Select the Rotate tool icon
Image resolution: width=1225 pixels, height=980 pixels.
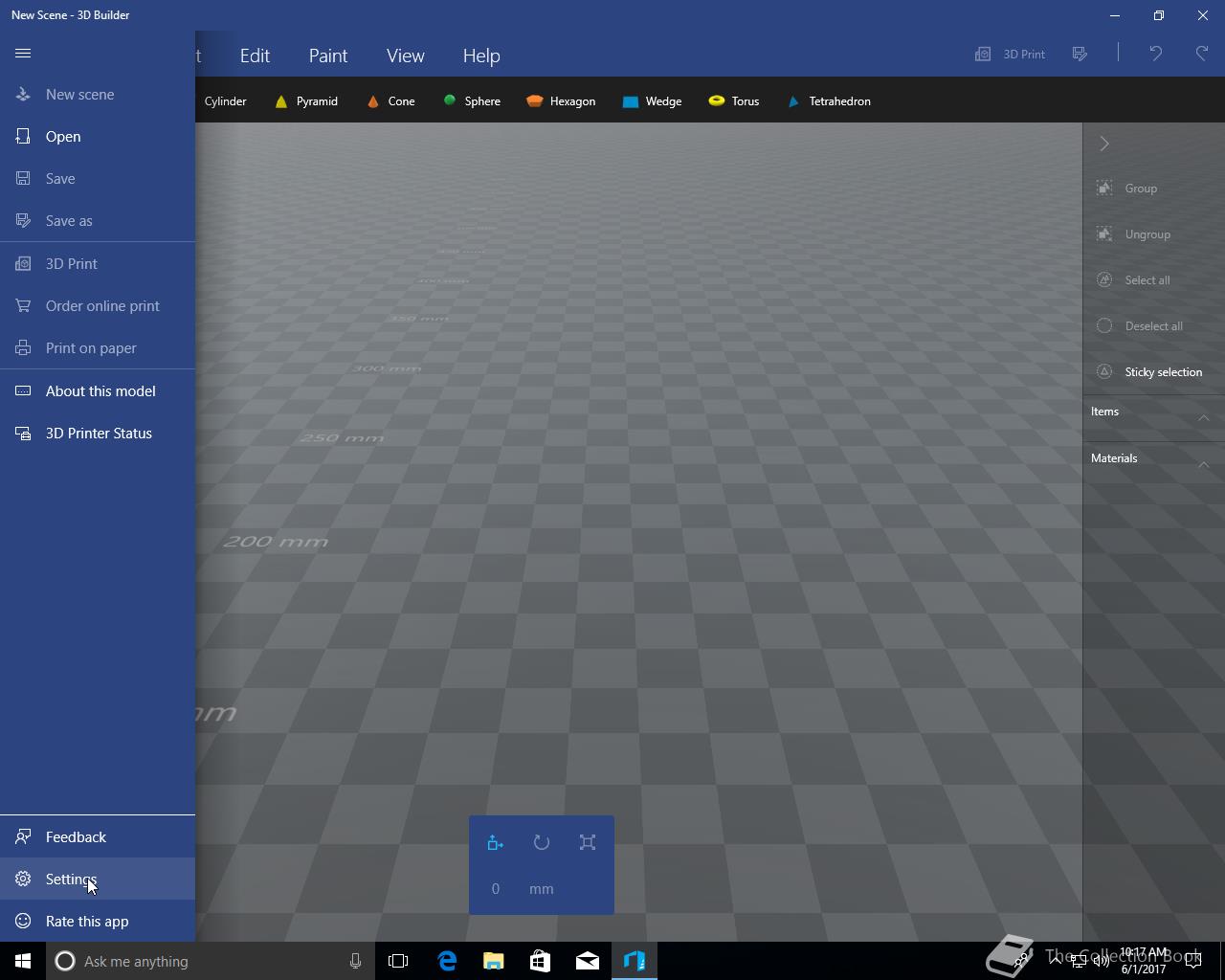pos(542,842)
